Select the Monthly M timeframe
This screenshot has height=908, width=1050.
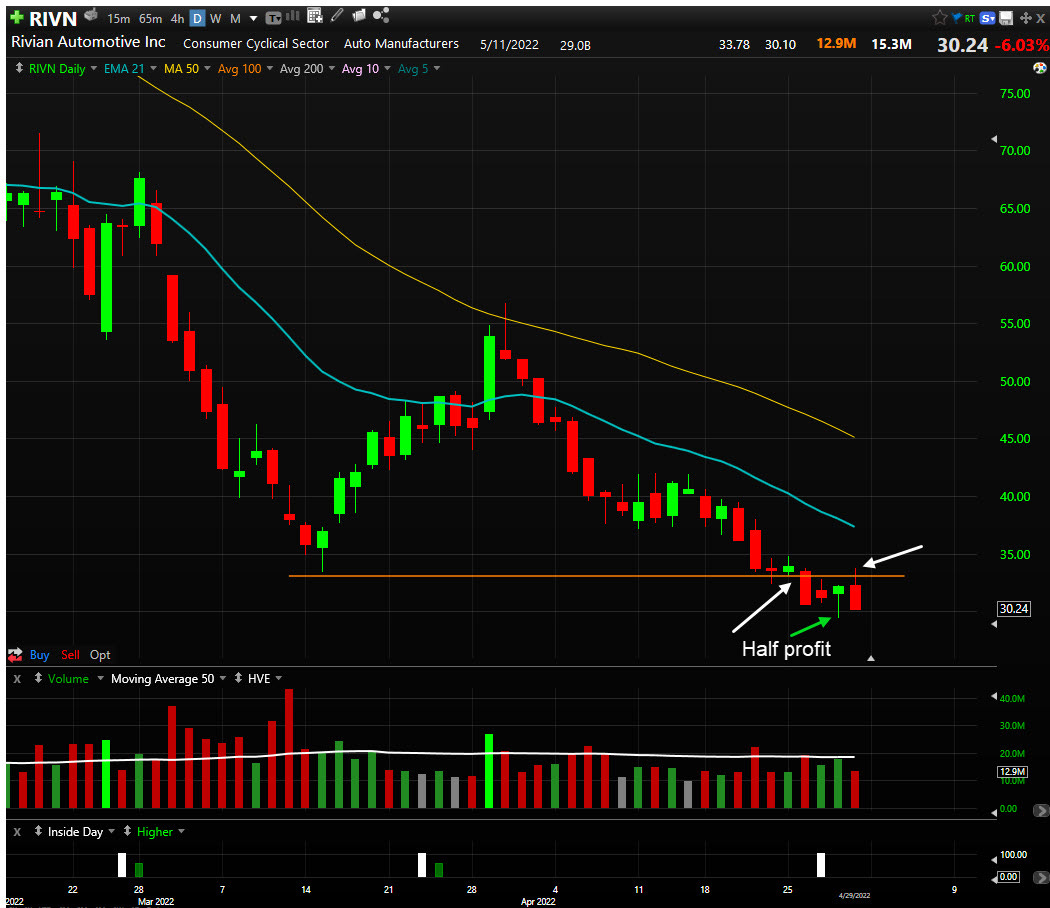click(x=235, y=19)
